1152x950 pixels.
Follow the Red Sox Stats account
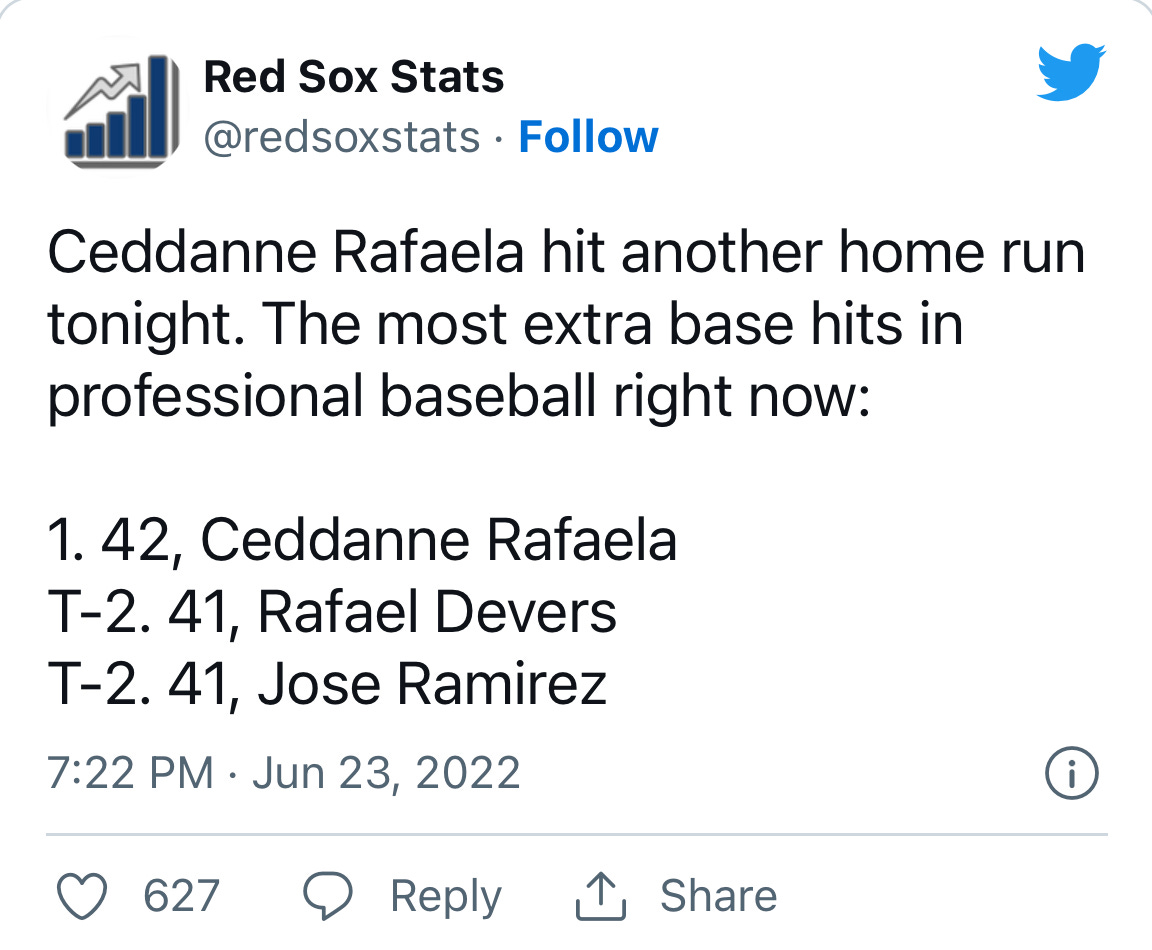pos(589,137)
